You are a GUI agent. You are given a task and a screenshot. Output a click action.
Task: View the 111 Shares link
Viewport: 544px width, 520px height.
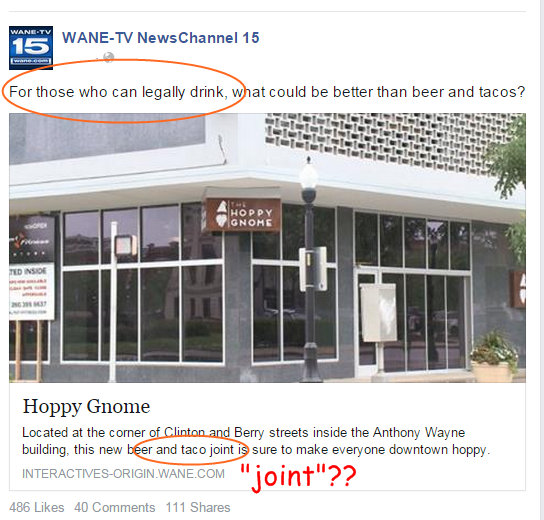198,507
